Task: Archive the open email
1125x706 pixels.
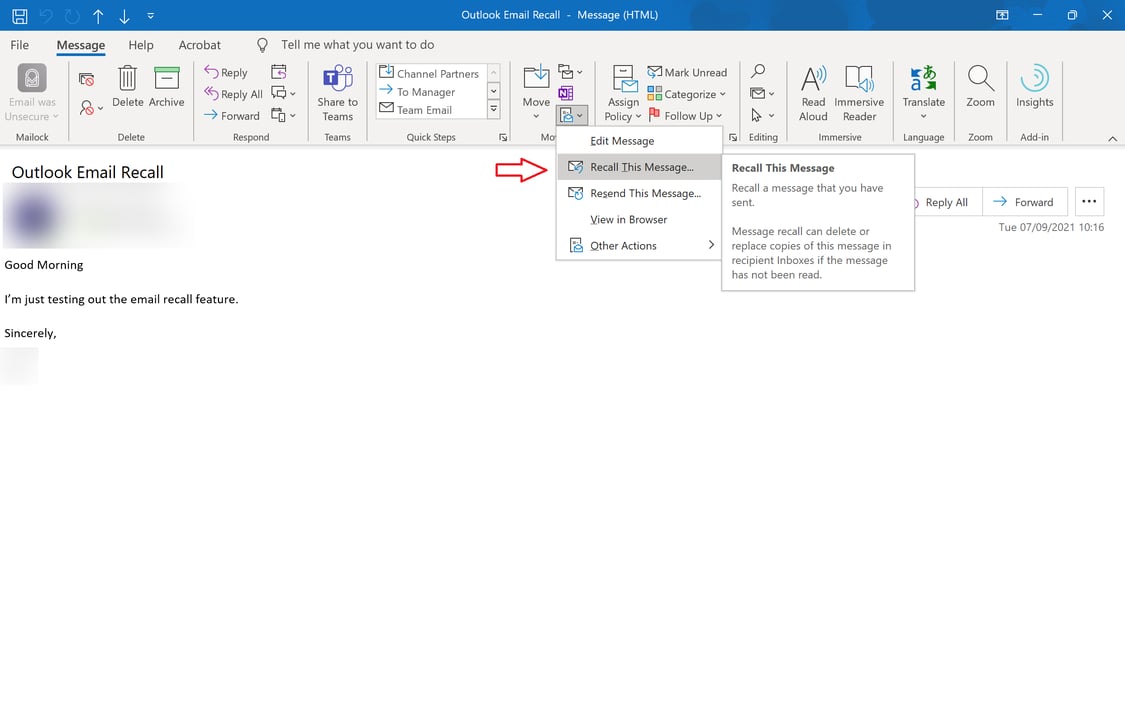Action: (x=166, y=88)
